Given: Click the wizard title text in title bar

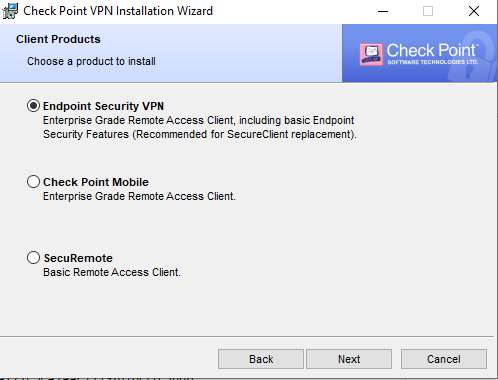Looking at the screenshot, I should click(x=118, y=11).
